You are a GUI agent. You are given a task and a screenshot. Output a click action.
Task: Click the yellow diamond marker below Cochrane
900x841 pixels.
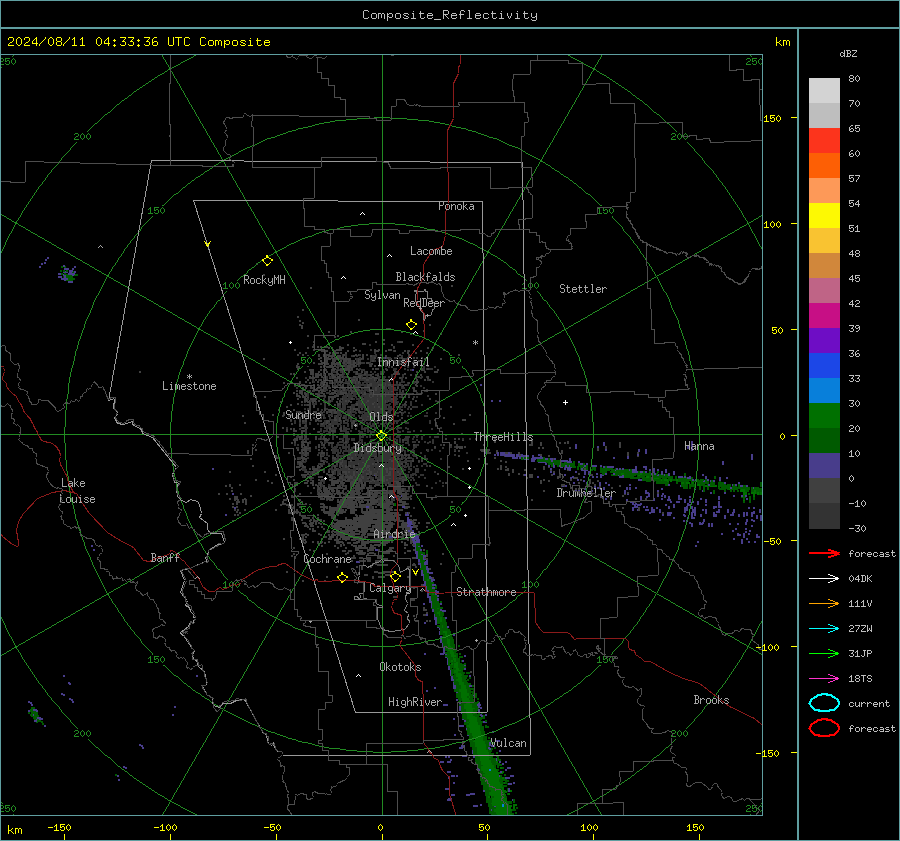pos(342,578)
